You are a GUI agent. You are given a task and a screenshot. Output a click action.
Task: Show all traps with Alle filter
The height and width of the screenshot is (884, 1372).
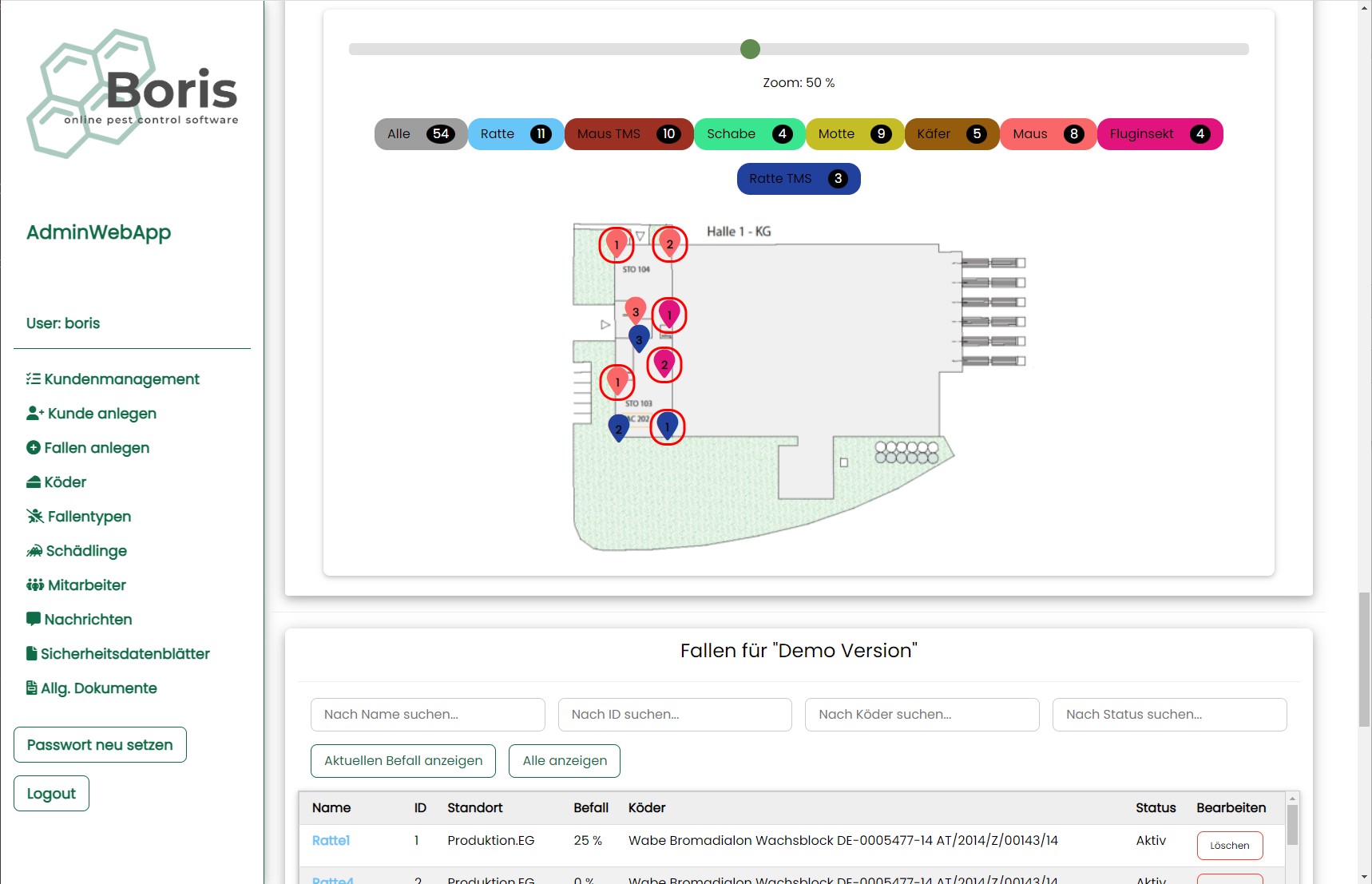pyautogui.click(x=420, y=134)
